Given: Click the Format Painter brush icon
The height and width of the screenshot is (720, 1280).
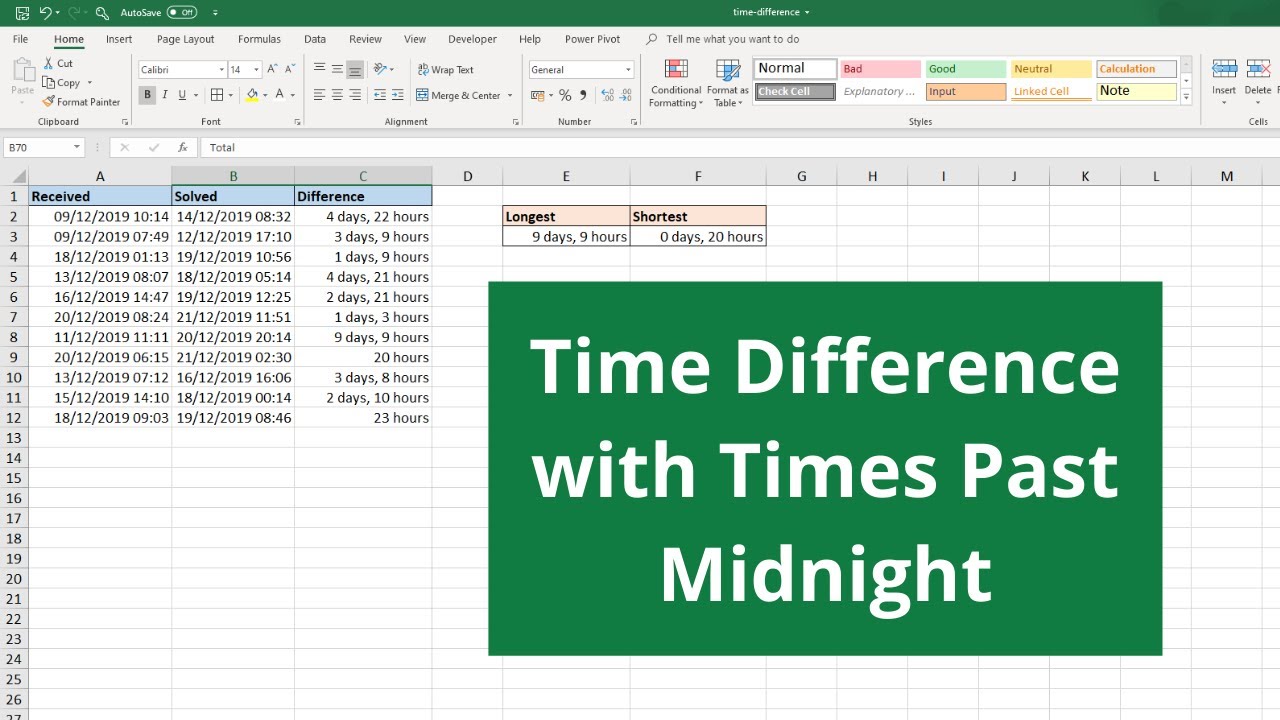Looking at the screenshot, I should pyautogui.click(x=48, y=102).
